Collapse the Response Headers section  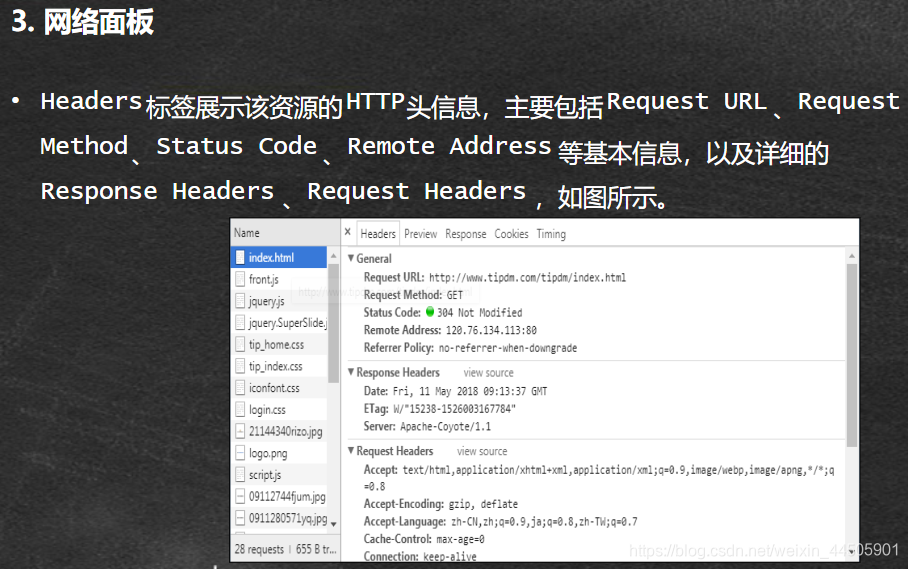point(351,372)
